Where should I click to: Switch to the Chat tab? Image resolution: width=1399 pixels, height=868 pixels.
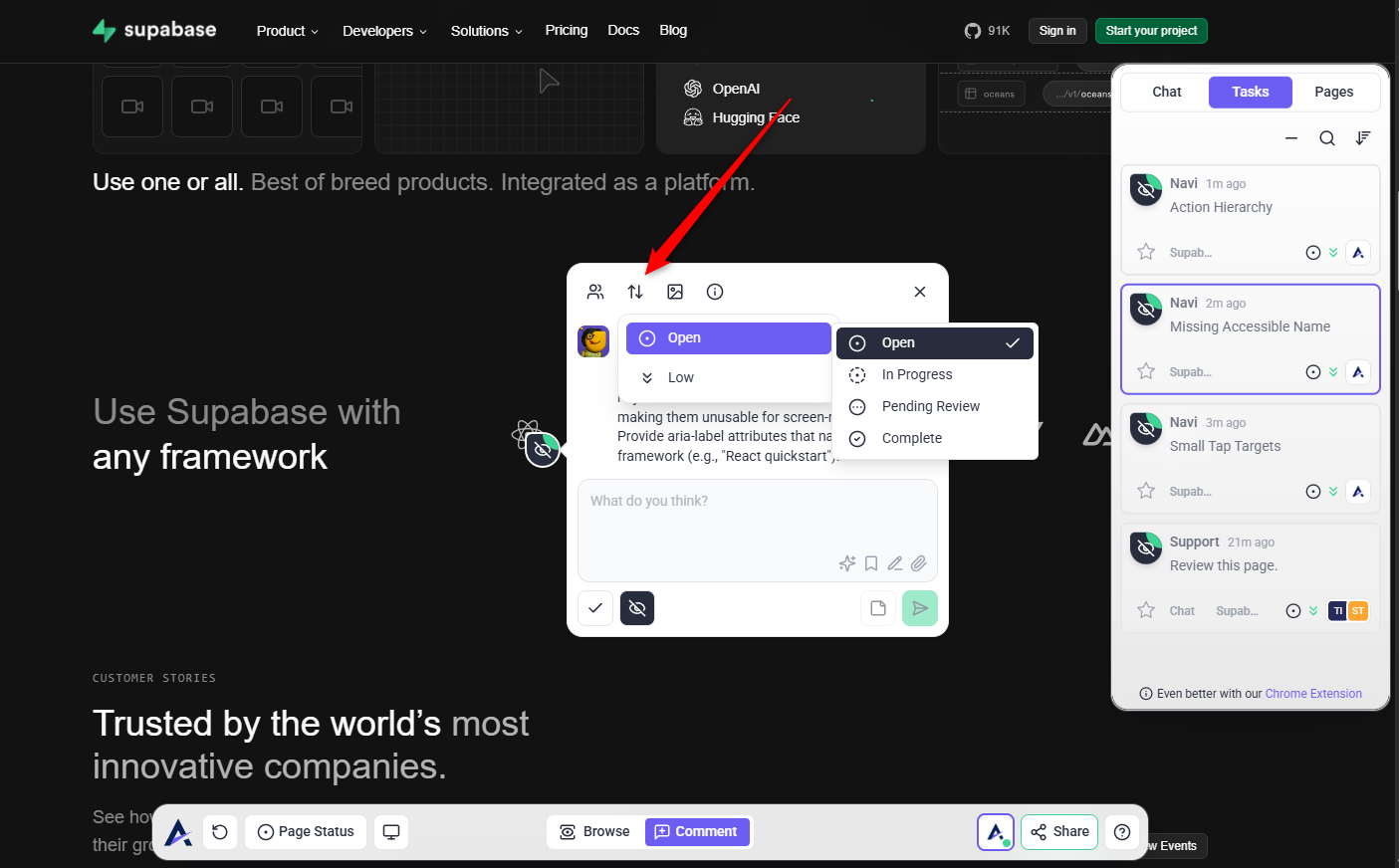click(x=1166, y=92)
